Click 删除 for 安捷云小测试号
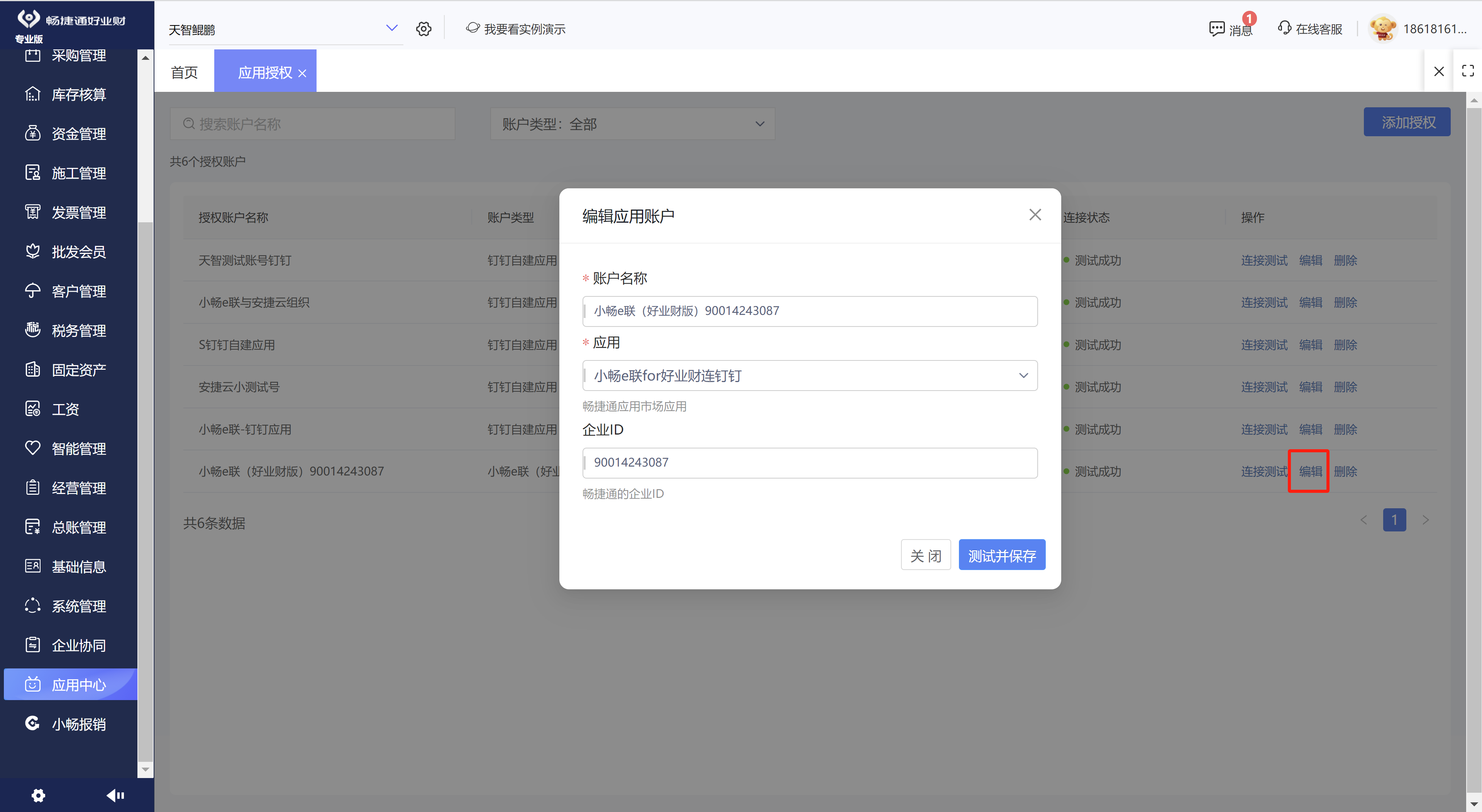The height and width of the screenshot is (812, 1482). pos(1346,387)
